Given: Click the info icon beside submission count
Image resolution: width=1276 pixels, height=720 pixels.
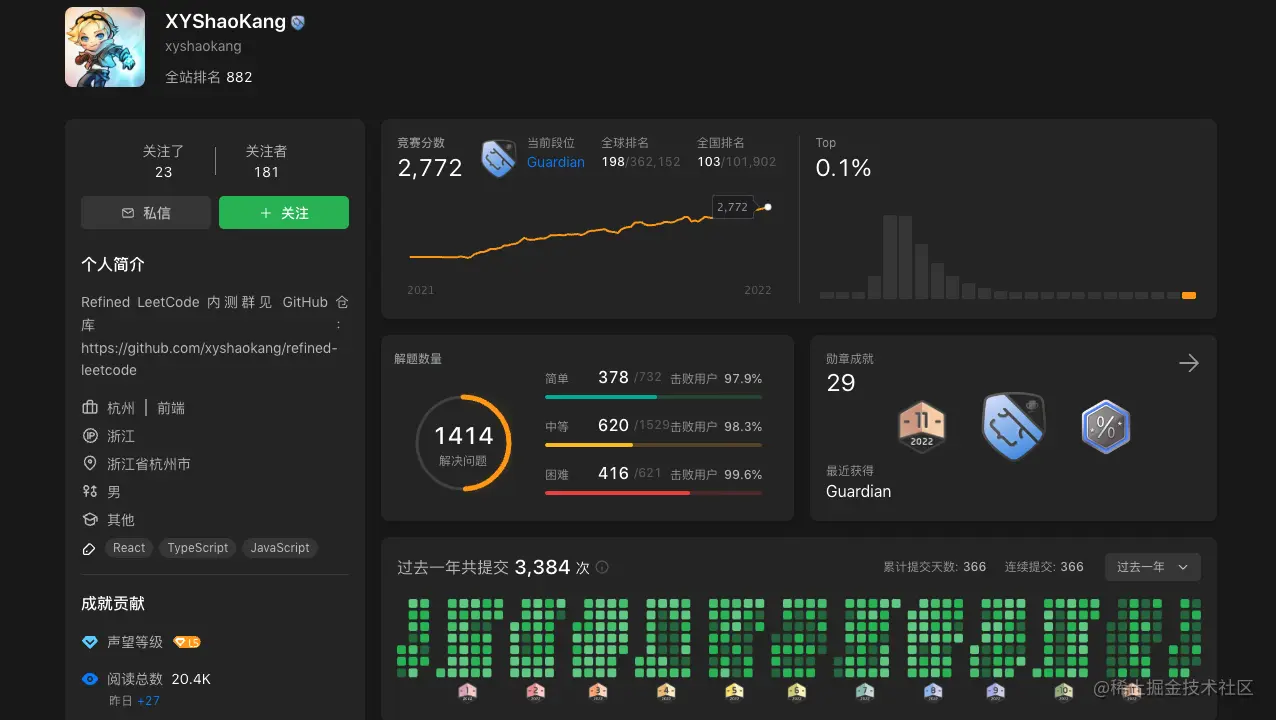Looking at the screenshot, I should pyautogui.click(x=602, y=567).
